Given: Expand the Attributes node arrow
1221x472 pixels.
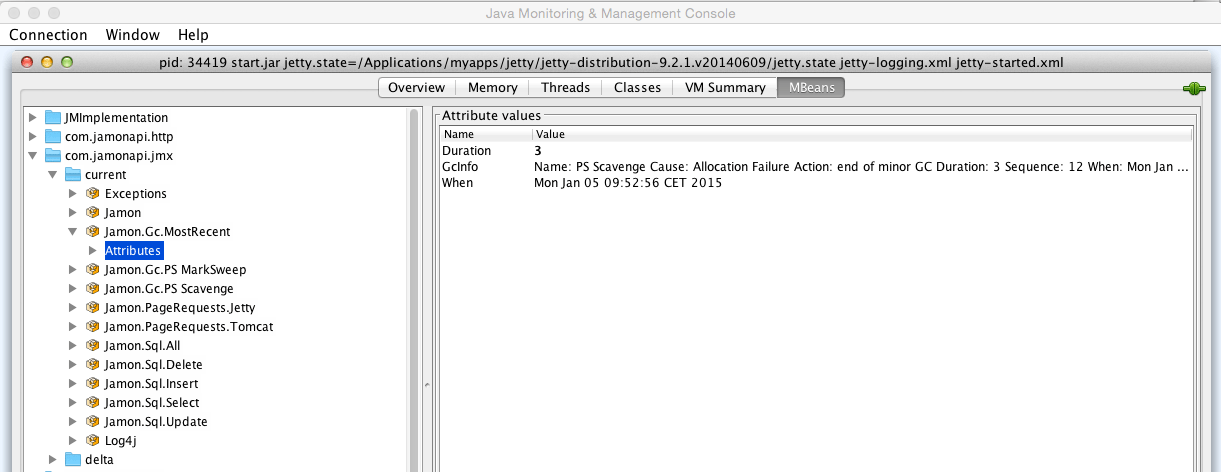Looking at the screenshot, I should 92,251.
